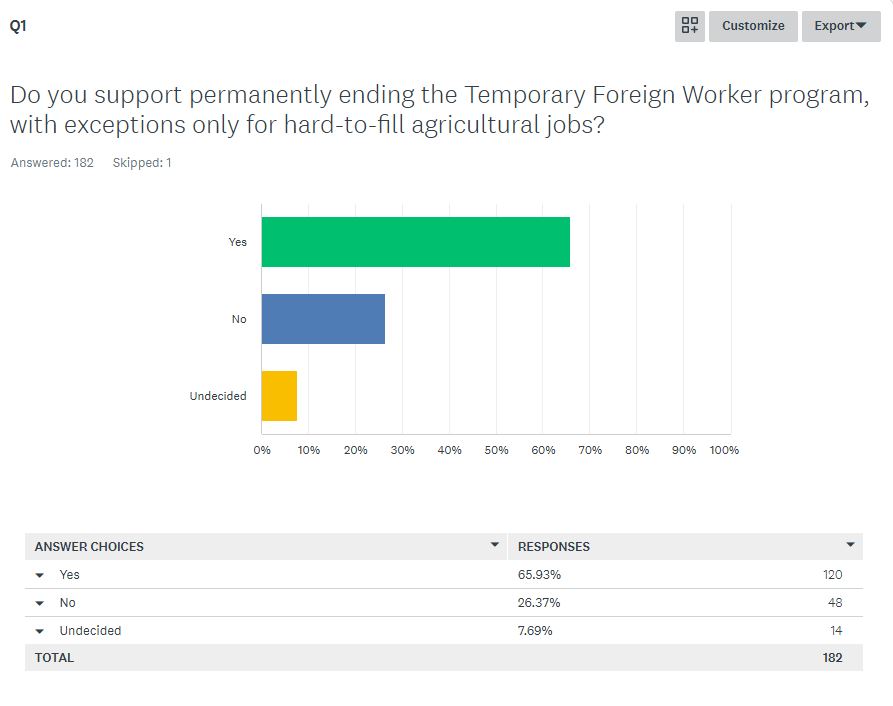
Task: Click the survey question title text
Action: click(438, 111)
